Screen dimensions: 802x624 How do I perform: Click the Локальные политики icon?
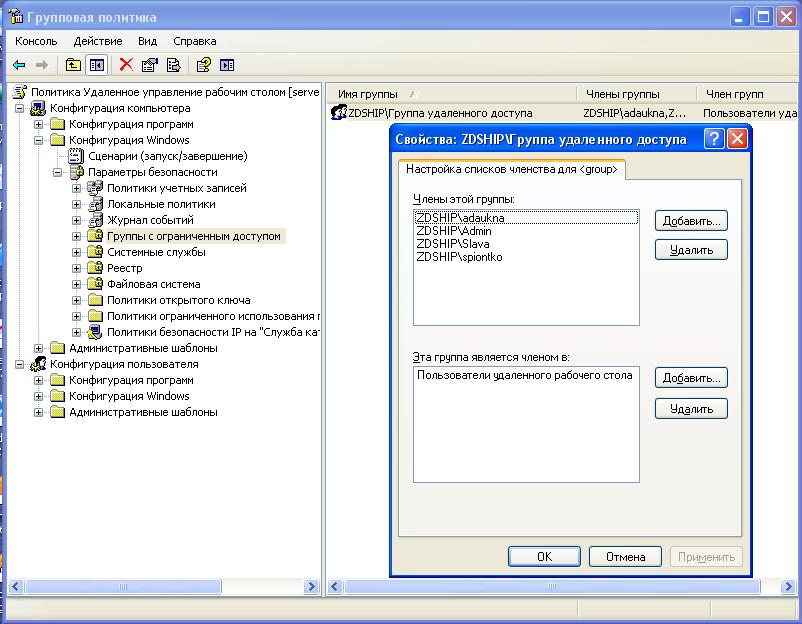pos(95,204)
